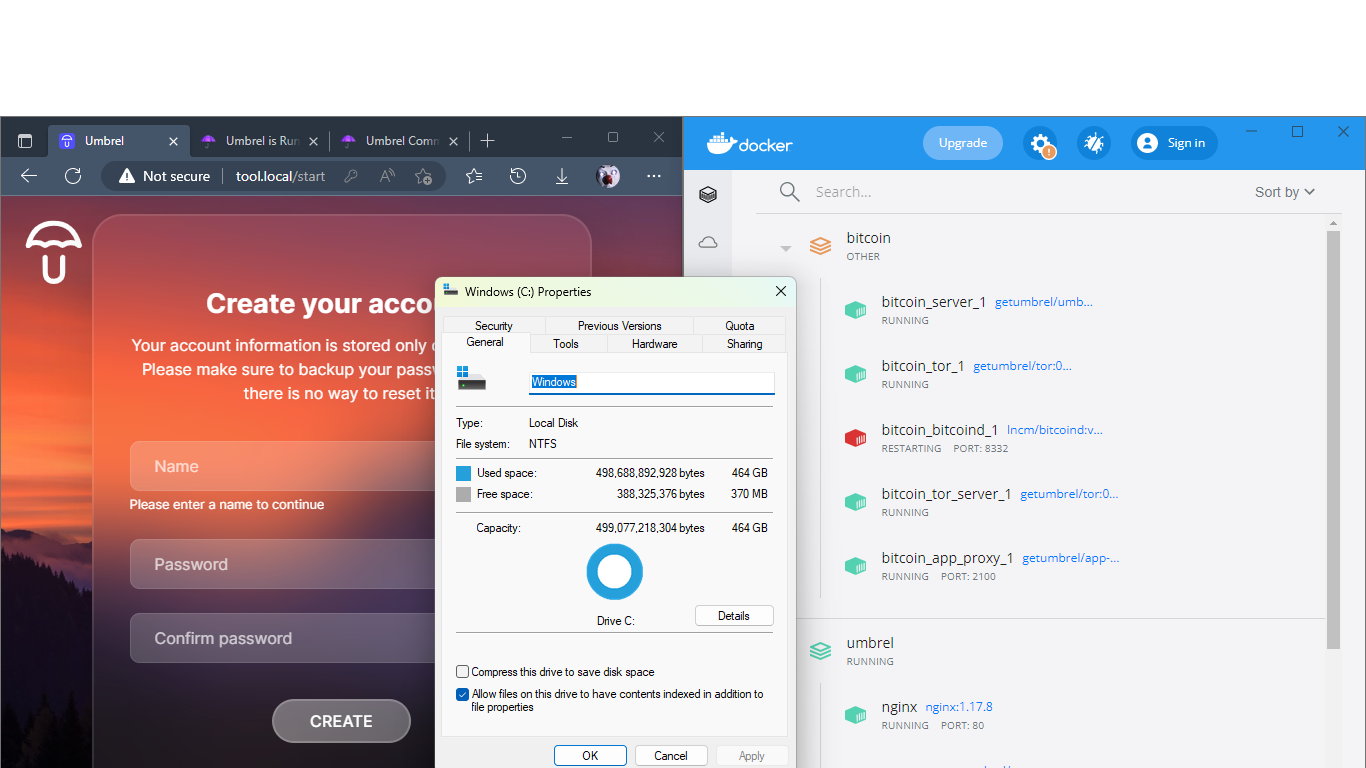
Task: Click bitcoin stack icon in Docker
Action: [x=820, y=246]
